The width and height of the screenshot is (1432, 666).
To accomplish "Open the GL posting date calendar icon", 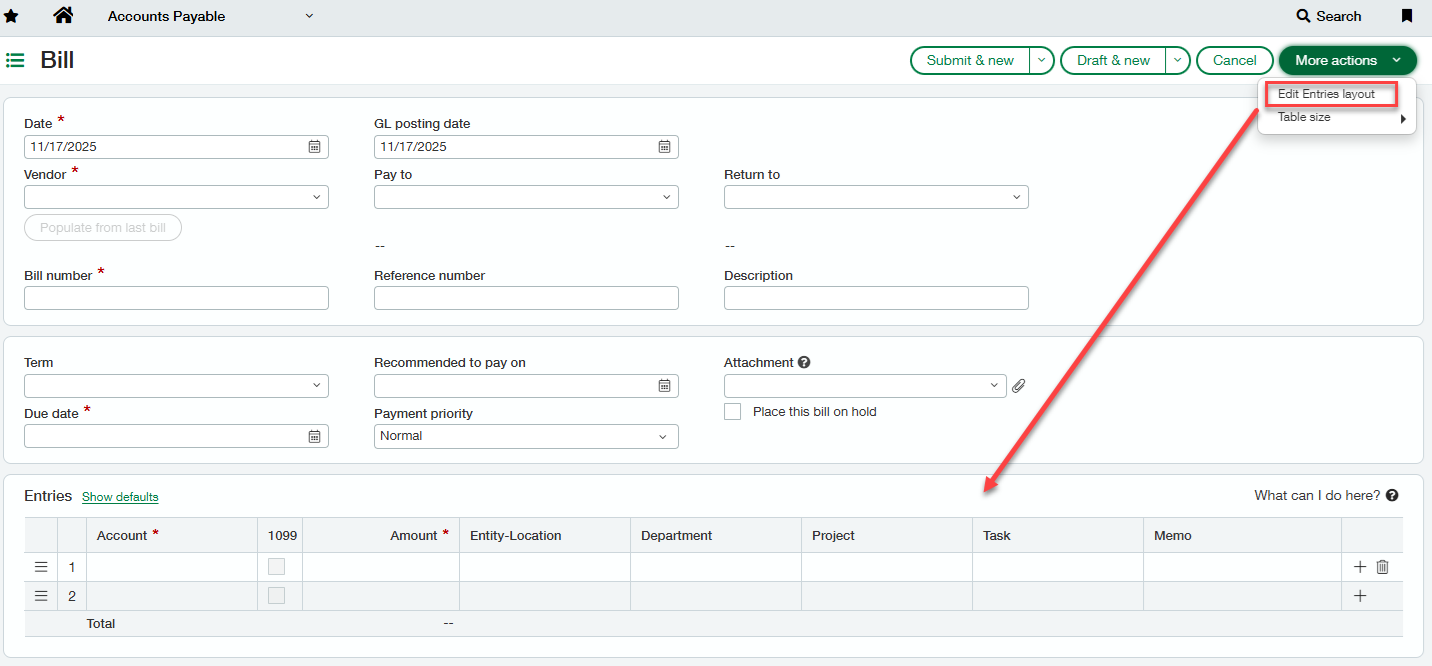I will pyautogui.click(x=664, y=147).
